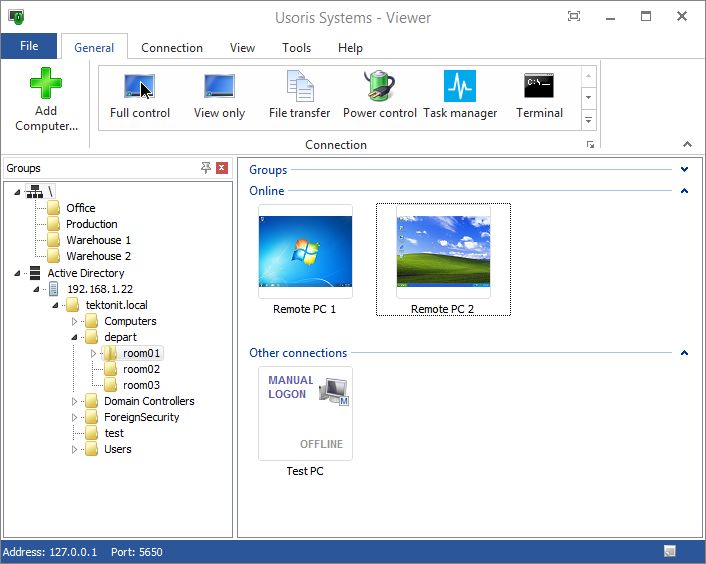Viewport: 706px width, 564px height.
Task: Switch to the View tab
Action: tap(242, 47)
